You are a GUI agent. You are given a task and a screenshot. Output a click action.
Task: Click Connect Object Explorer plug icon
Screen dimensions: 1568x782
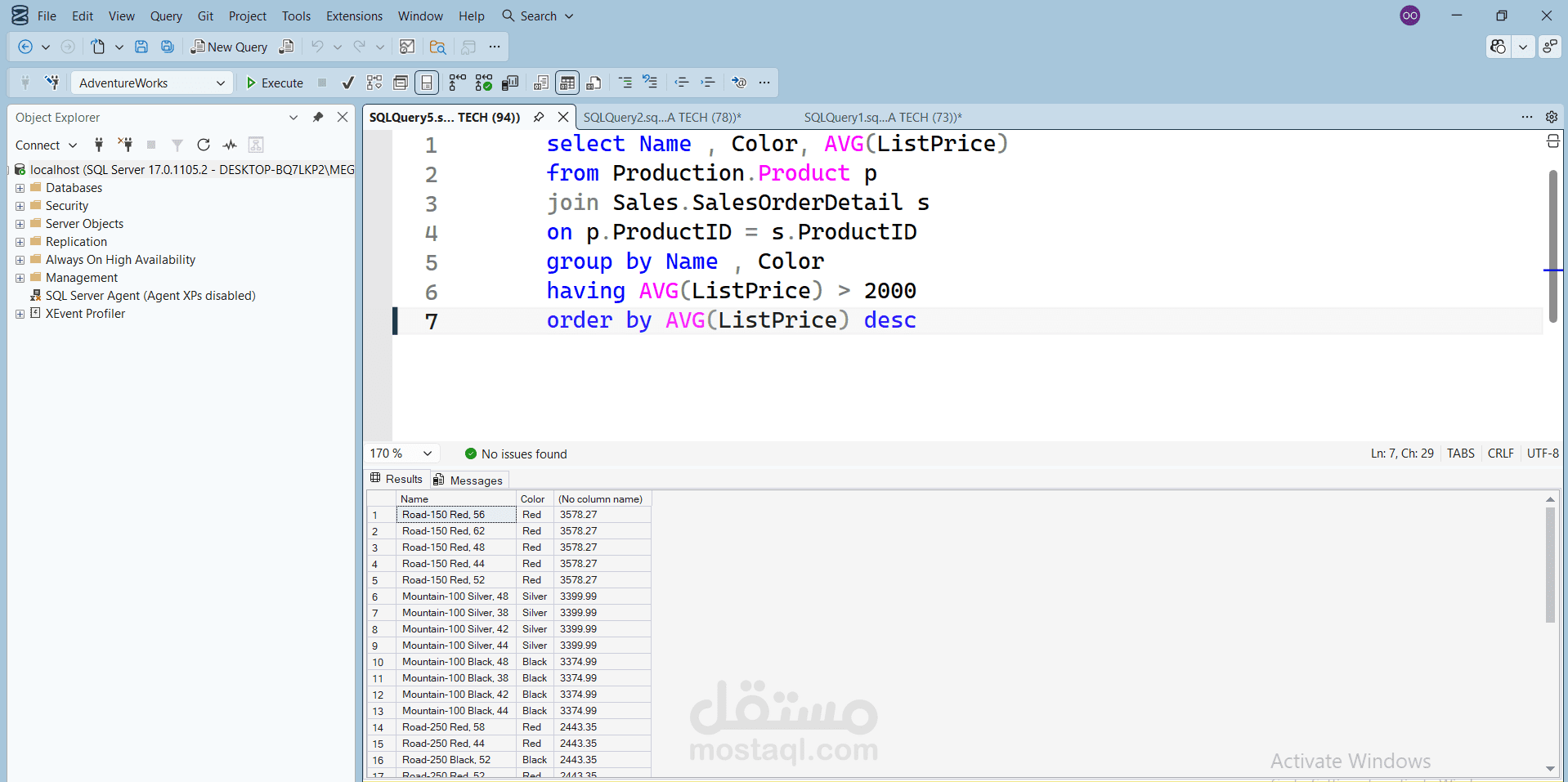click(99, 145)
